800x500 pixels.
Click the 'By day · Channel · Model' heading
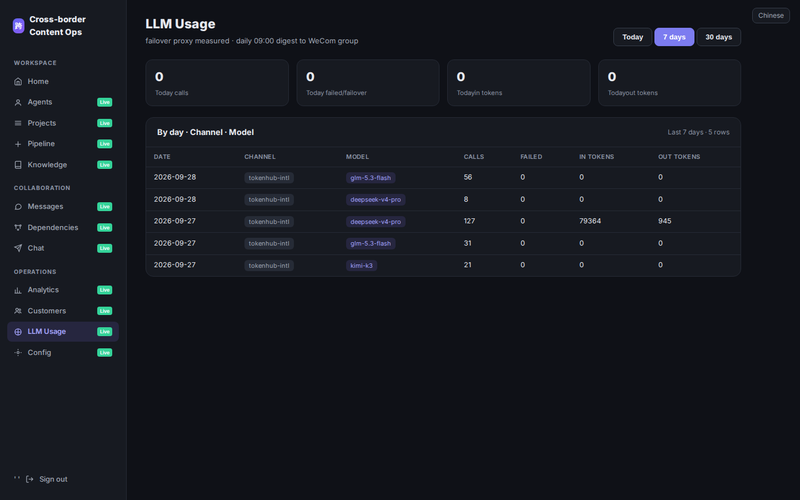tap(205, 132)
